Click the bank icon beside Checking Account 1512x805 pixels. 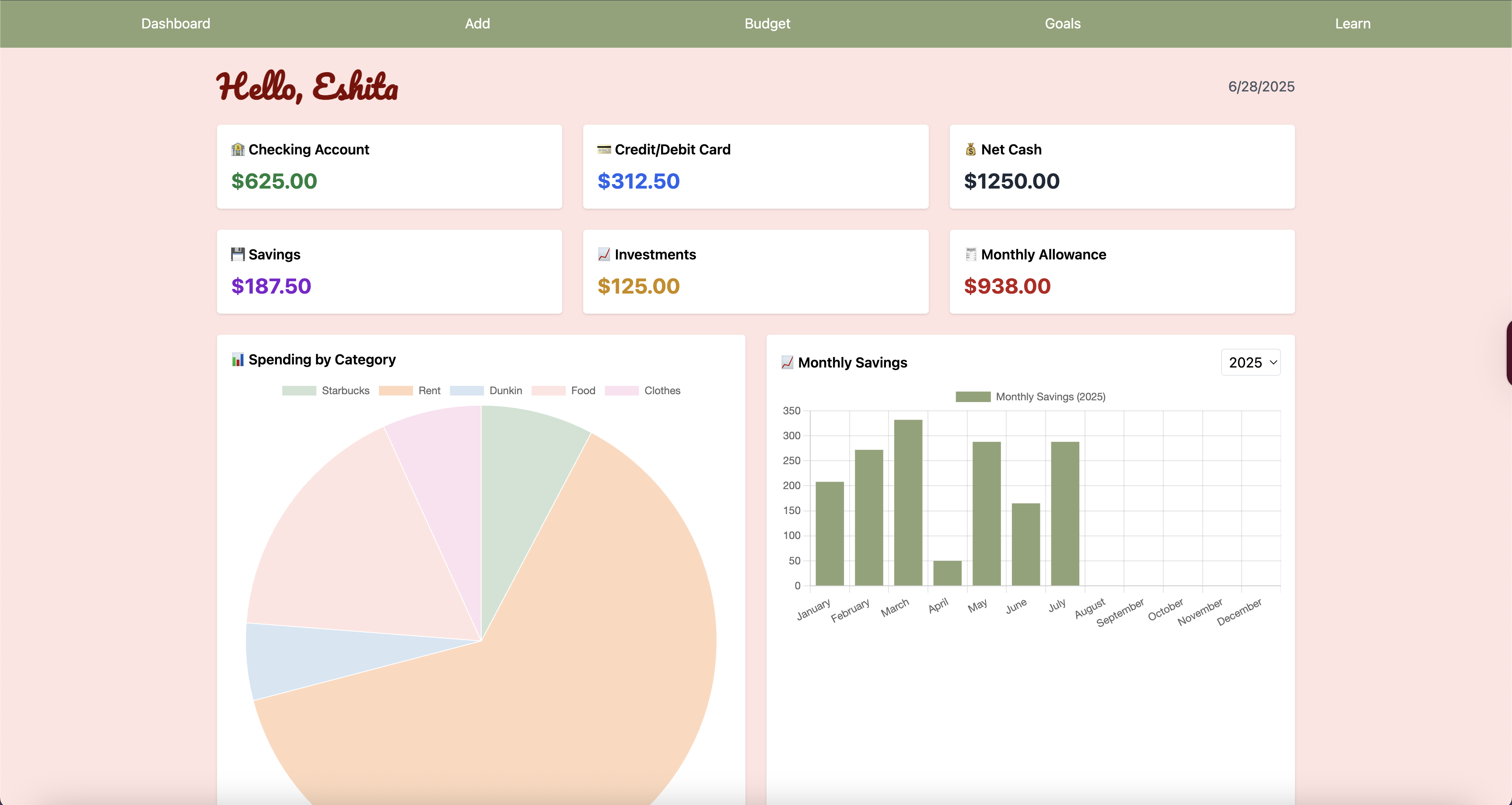[x=238, y=150]
